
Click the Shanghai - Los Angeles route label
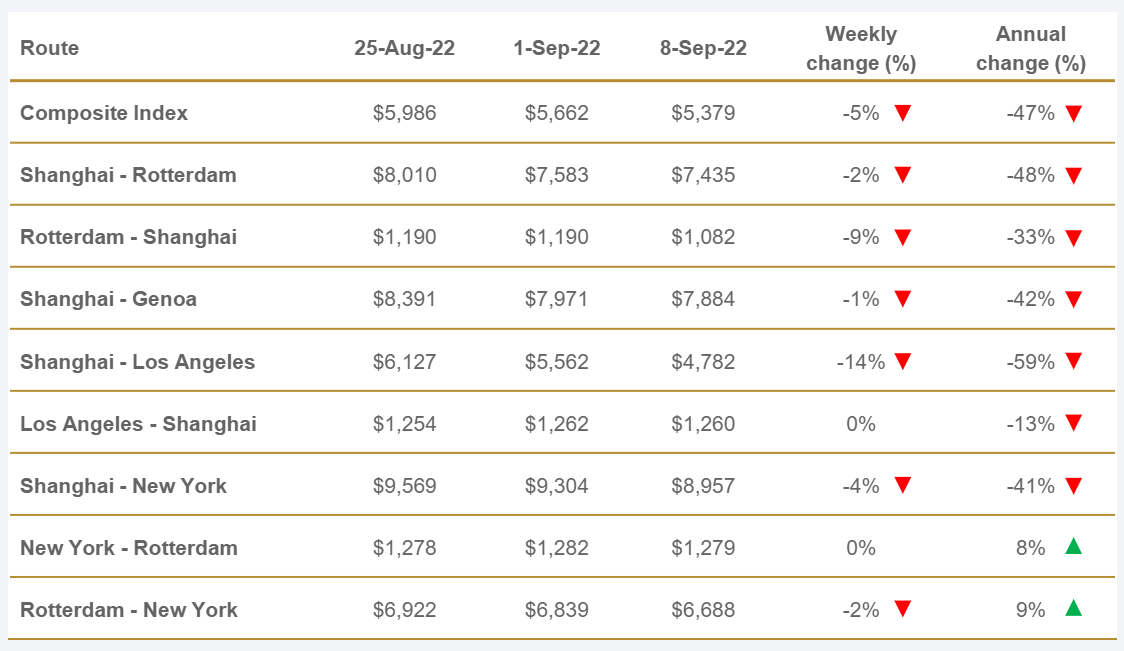[137, 362]
